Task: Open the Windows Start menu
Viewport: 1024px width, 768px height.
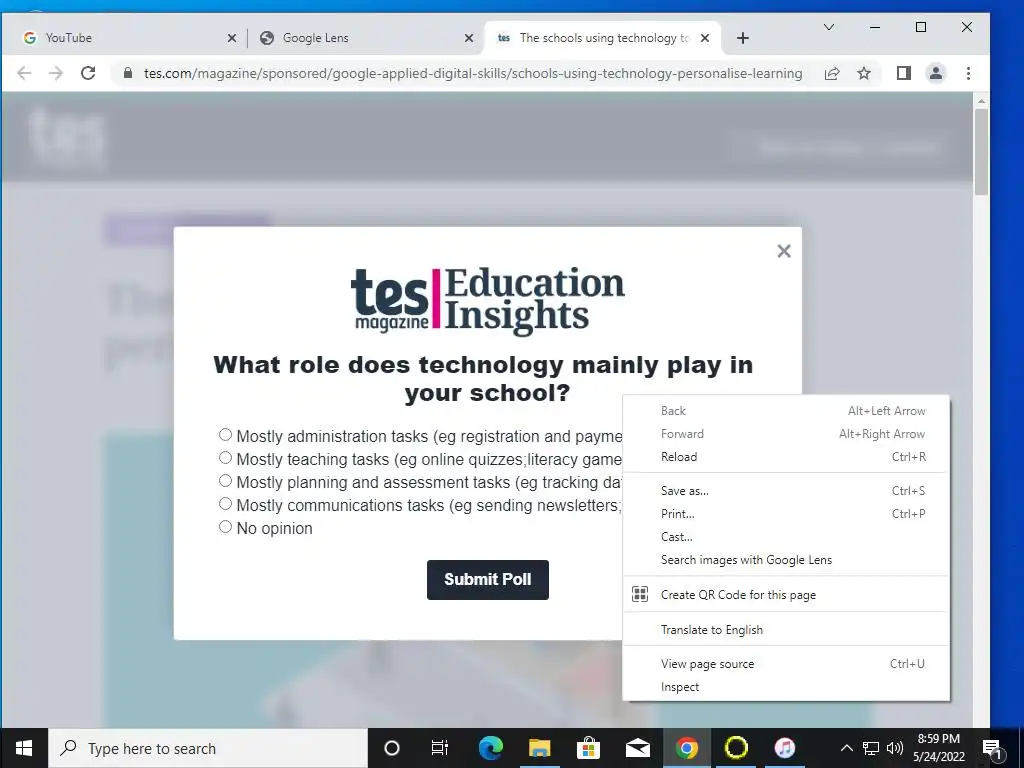Action: tap(24, 748)
